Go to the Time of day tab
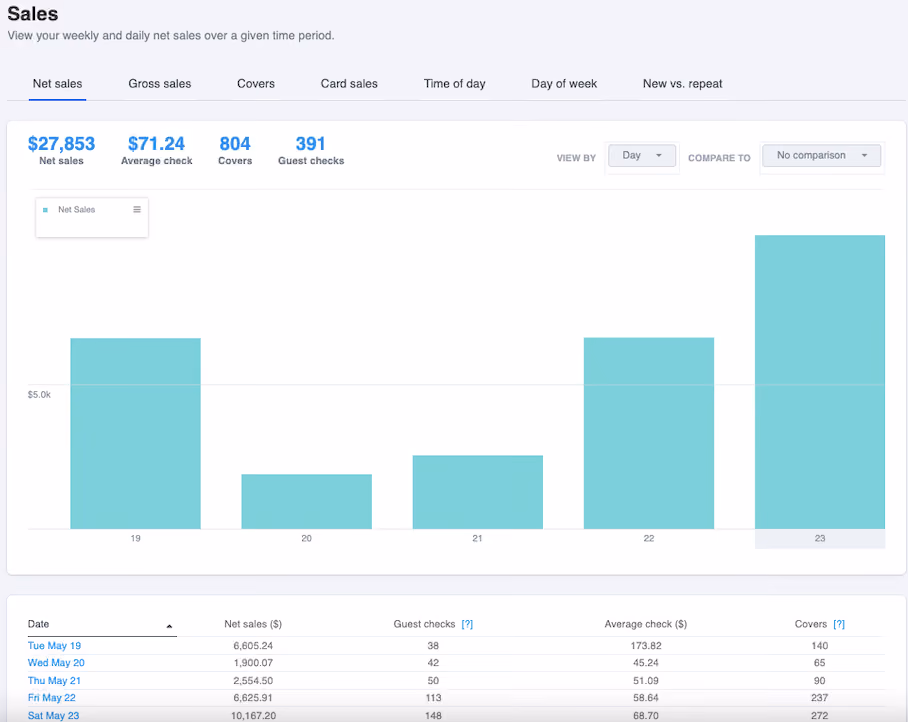Image resolution: width=908 pixels, height=722 pixels. (455, 84)
